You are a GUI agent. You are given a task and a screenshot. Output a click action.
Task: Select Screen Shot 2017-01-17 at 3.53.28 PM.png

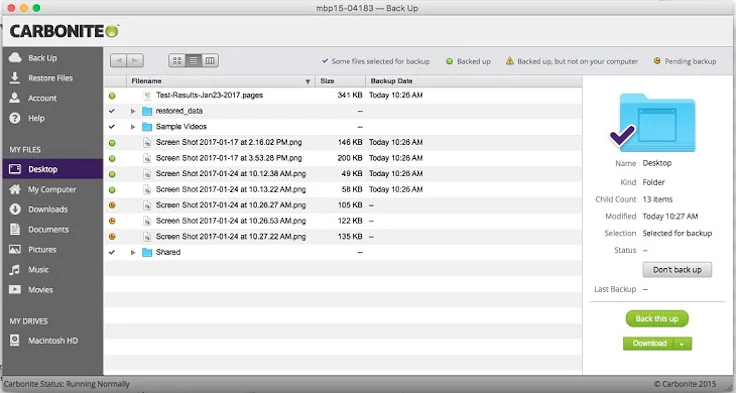[343, 158]
